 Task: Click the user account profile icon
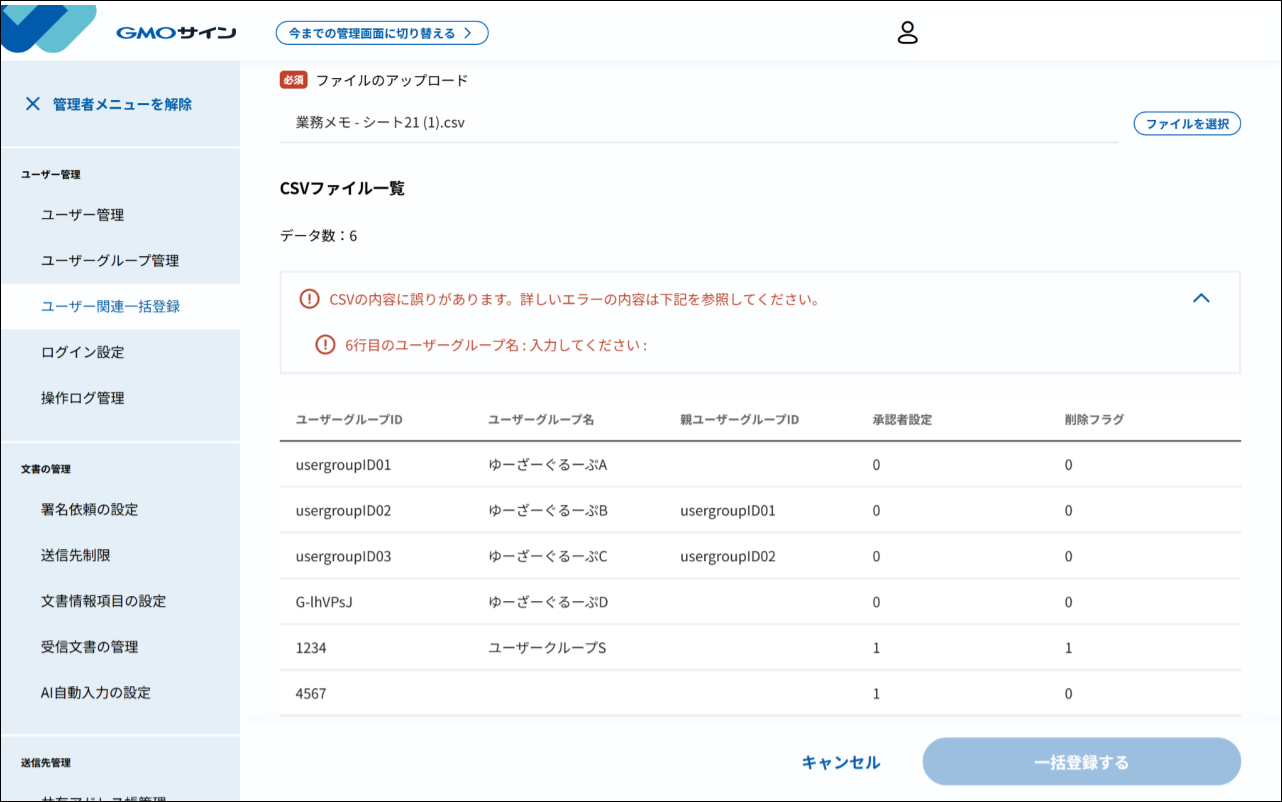click(x=907, y=33)
